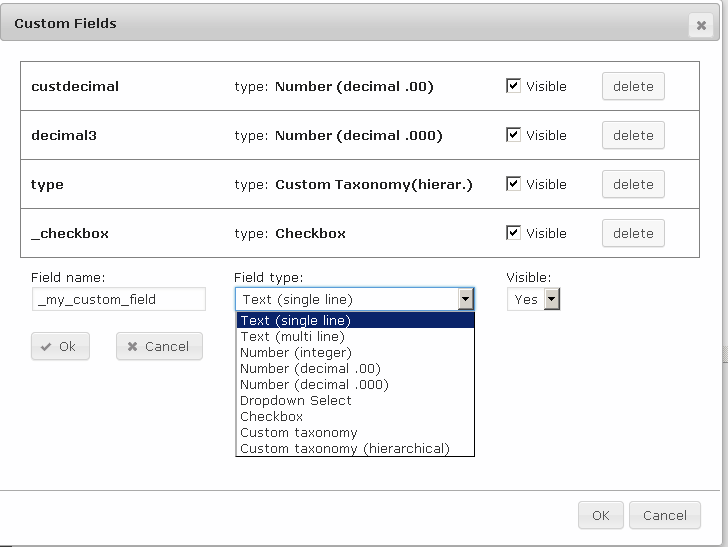This screenshot has height=547, width=728.
Task: Remove the _checkbox field via delete
Action: 632,233
